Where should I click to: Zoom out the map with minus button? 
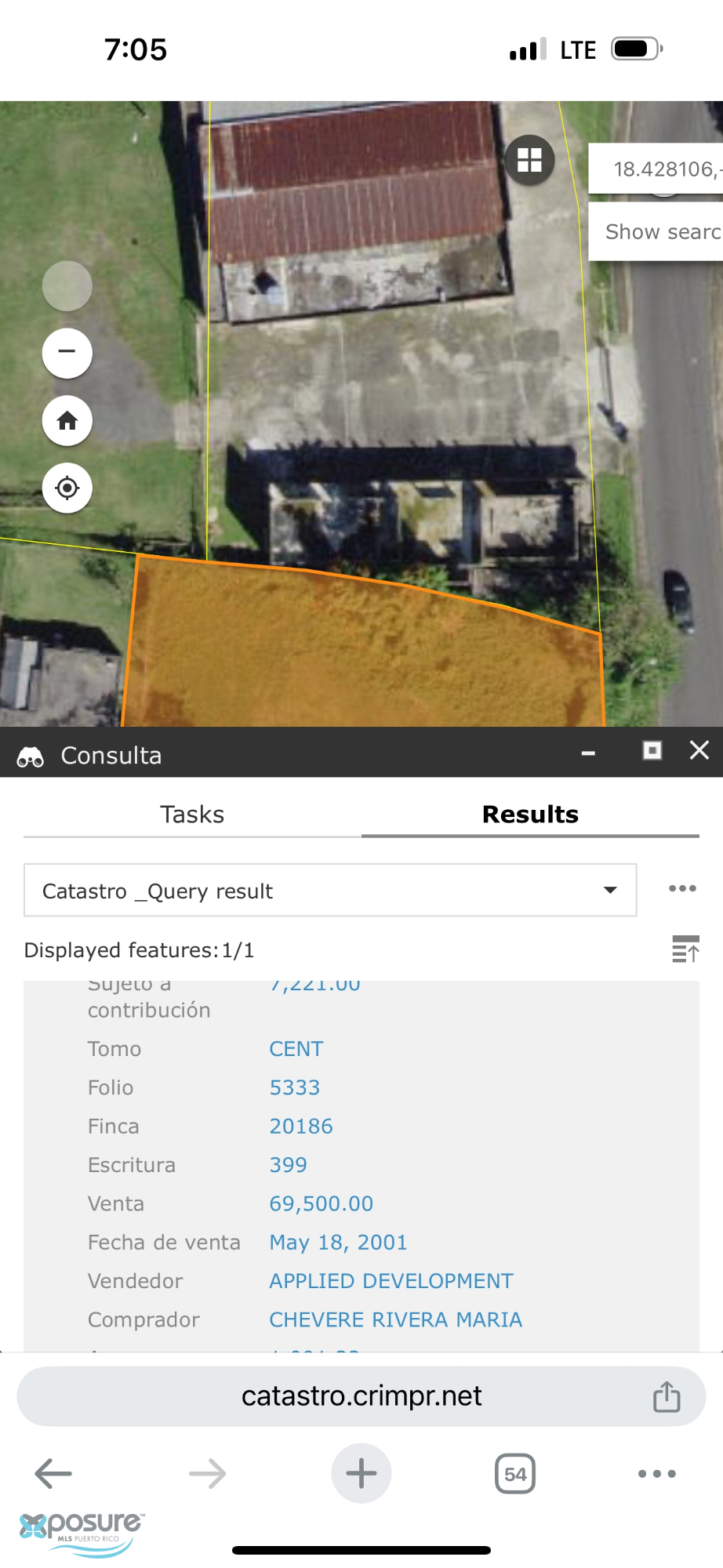(67, 353)
